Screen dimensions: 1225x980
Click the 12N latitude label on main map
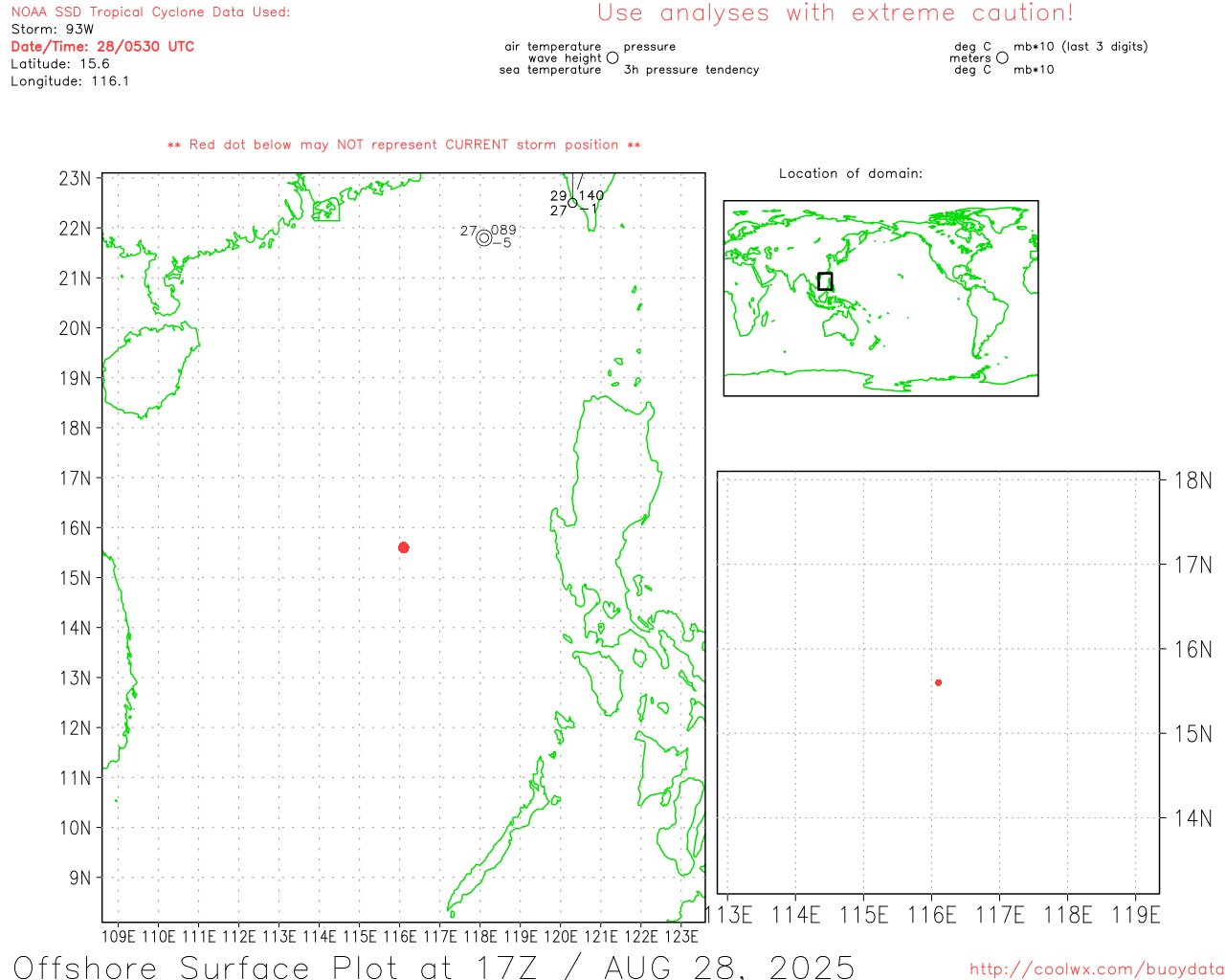coord(75,727)
